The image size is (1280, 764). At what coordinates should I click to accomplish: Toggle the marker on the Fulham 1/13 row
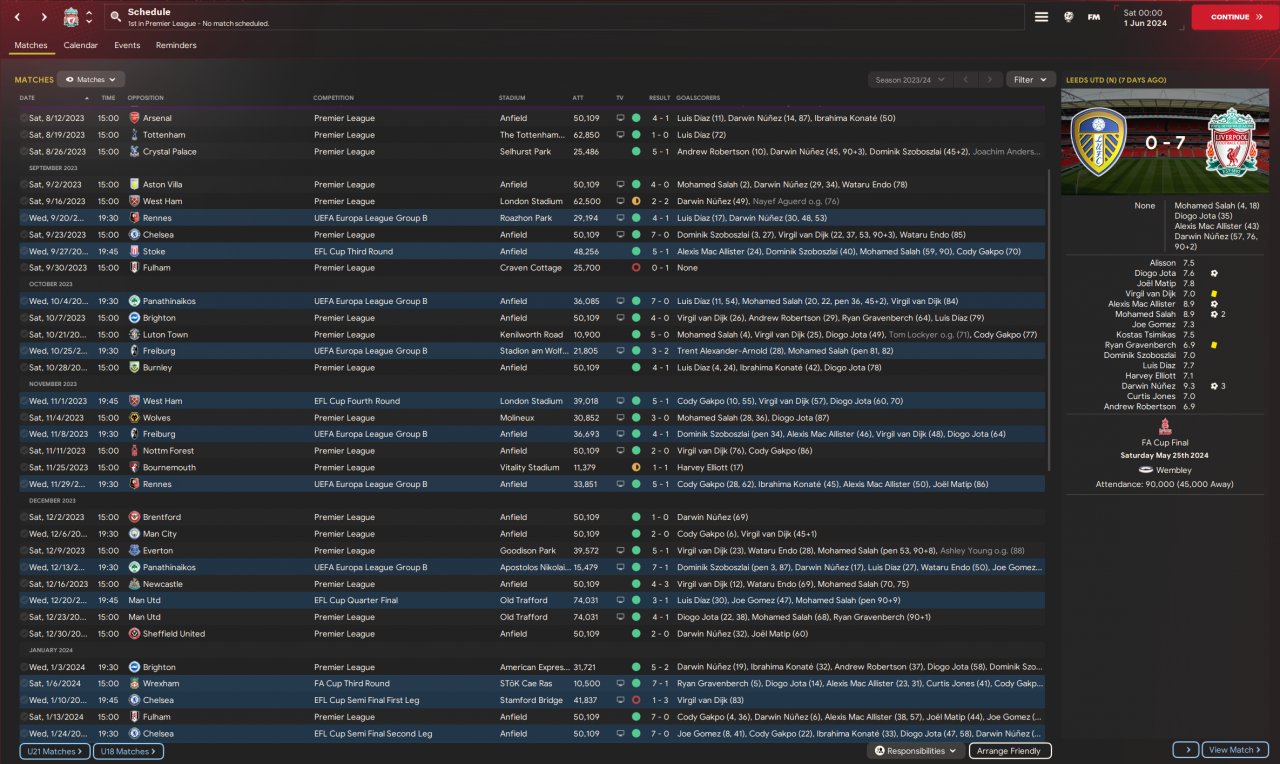(x=24, y=717)
